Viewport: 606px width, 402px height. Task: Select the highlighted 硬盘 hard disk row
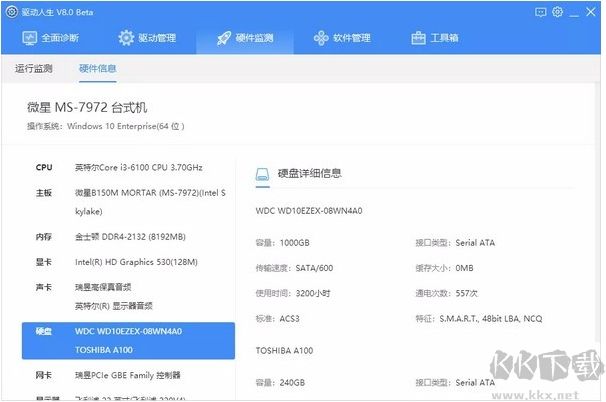(x=128, y=341)
